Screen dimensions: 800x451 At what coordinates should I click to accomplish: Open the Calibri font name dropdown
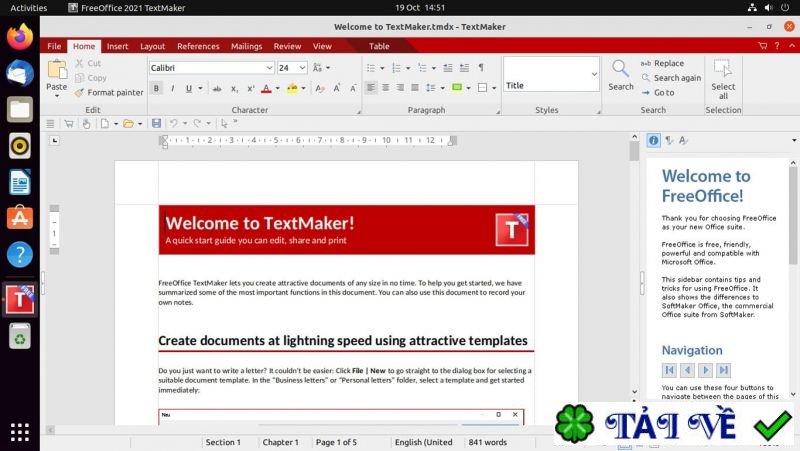(269, 68)
